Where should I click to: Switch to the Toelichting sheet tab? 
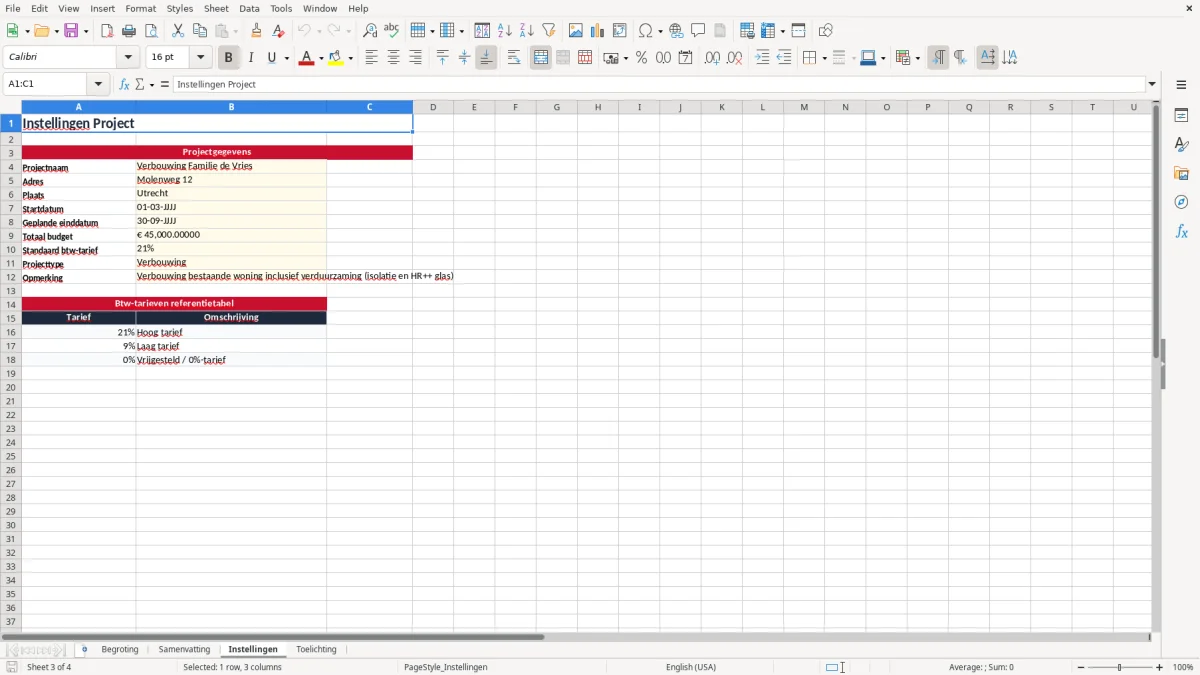[x=316, y=649]
